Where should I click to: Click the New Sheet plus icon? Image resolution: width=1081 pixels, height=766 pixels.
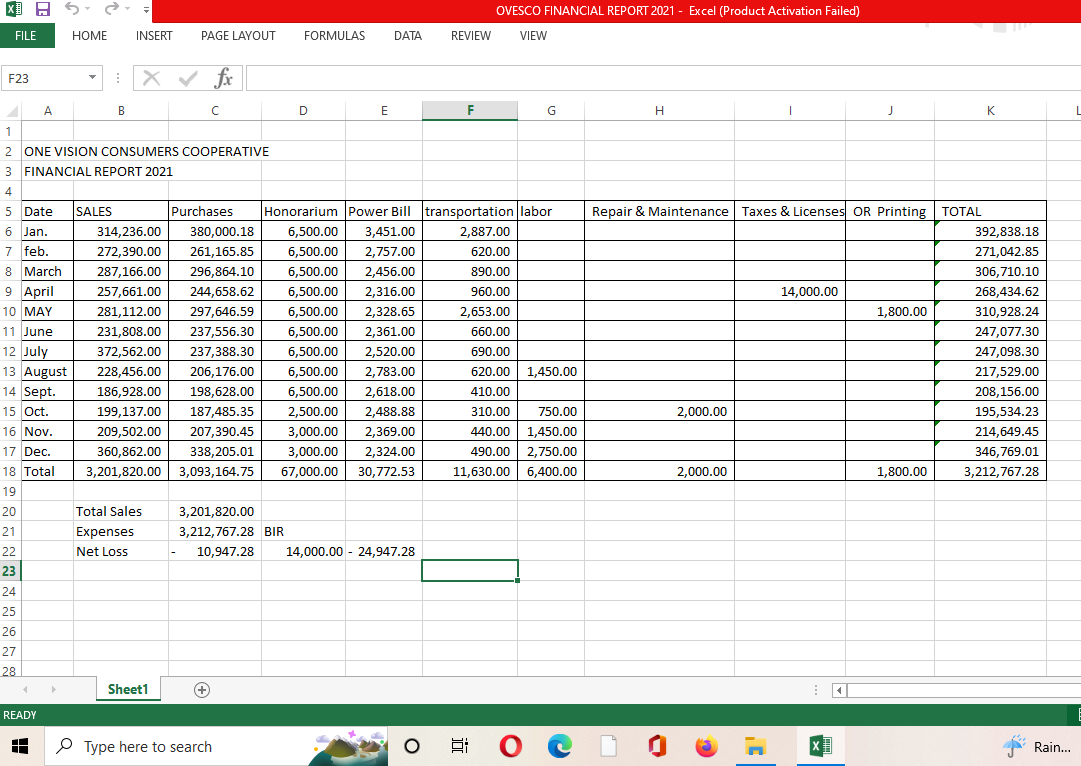point(202,690)
